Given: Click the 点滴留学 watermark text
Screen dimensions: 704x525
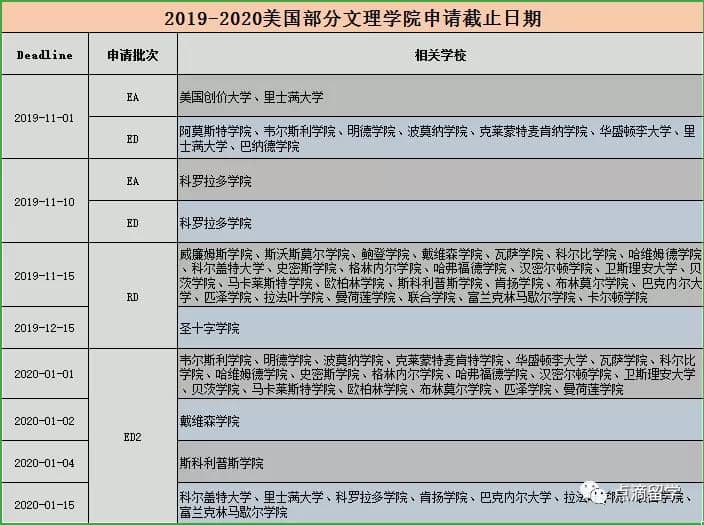Looking at the screenshot, I should coord(652,496).
